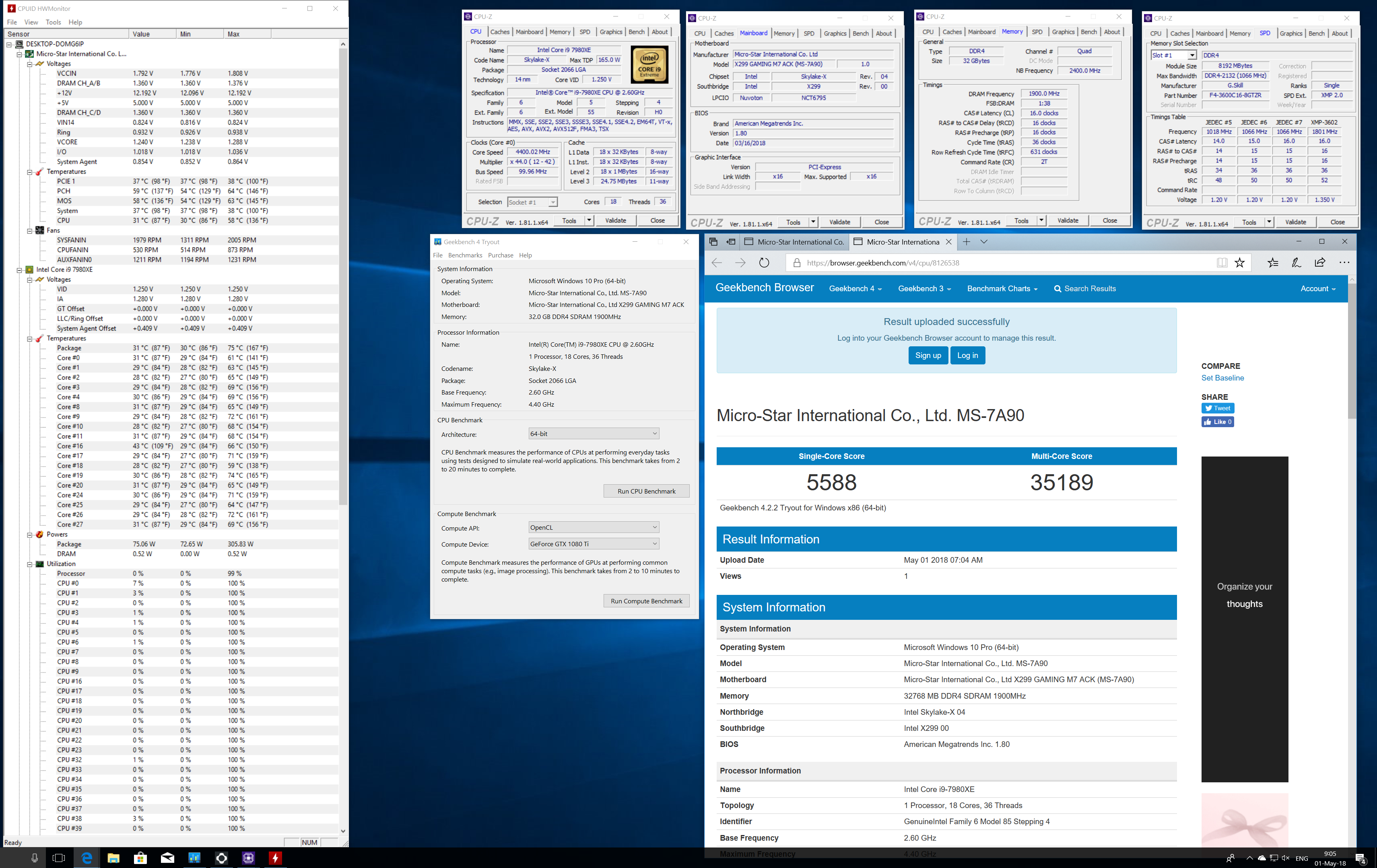Open Task View from taskbar

59,858
